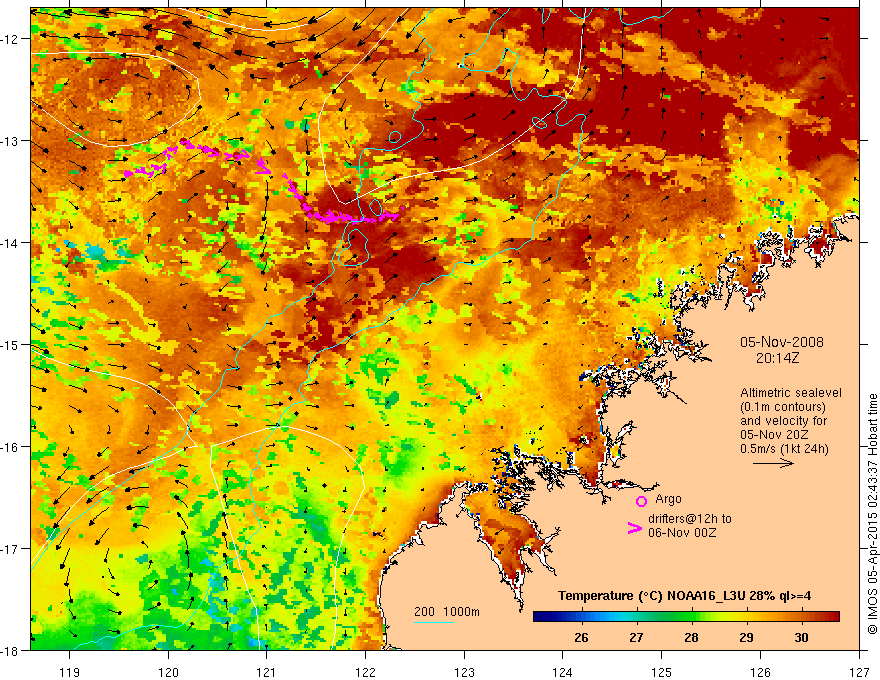Viewport: 880px width, 680px height.
Task: Click the longitude axis label 119
Action: (70, 672)
